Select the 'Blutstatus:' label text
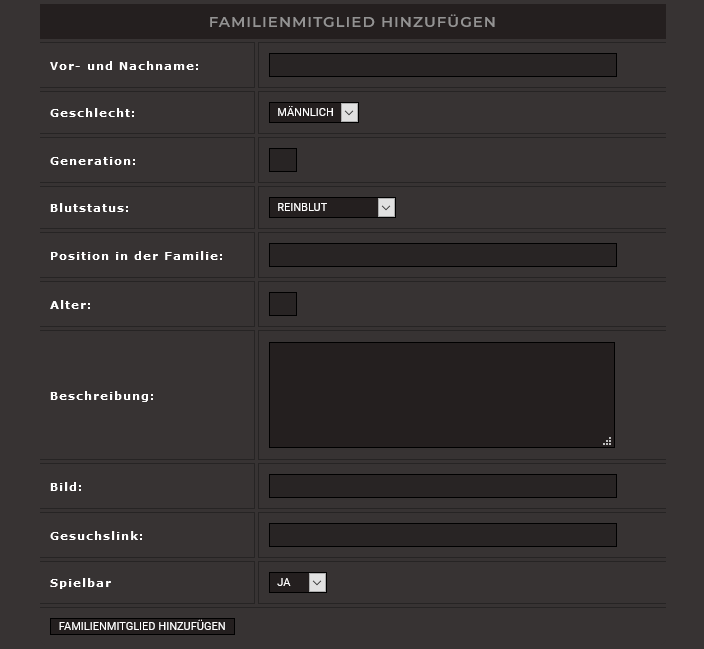704x649 pixels. (x=90, y=208)
